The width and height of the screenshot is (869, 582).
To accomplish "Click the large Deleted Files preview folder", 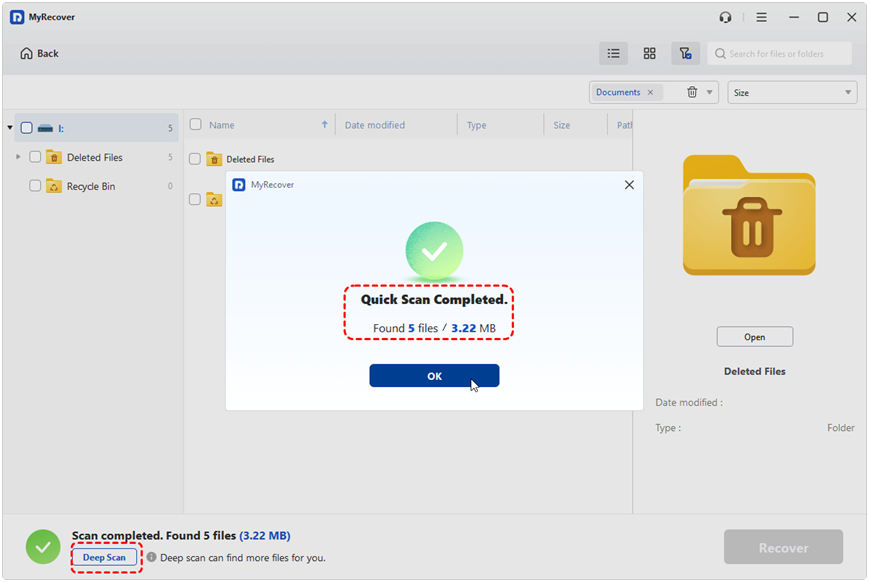I will coord(749,215).
